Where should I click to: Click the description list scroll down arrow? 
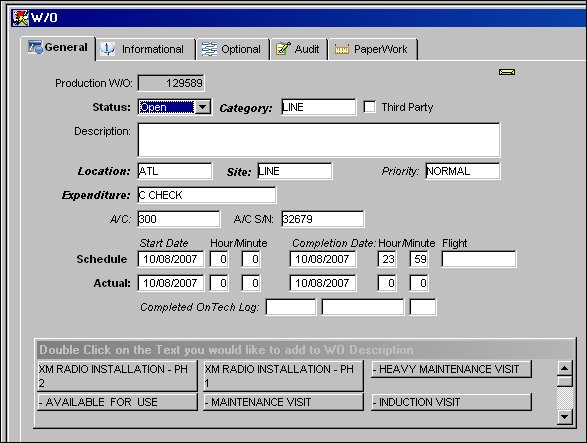(x=565, y=416)
